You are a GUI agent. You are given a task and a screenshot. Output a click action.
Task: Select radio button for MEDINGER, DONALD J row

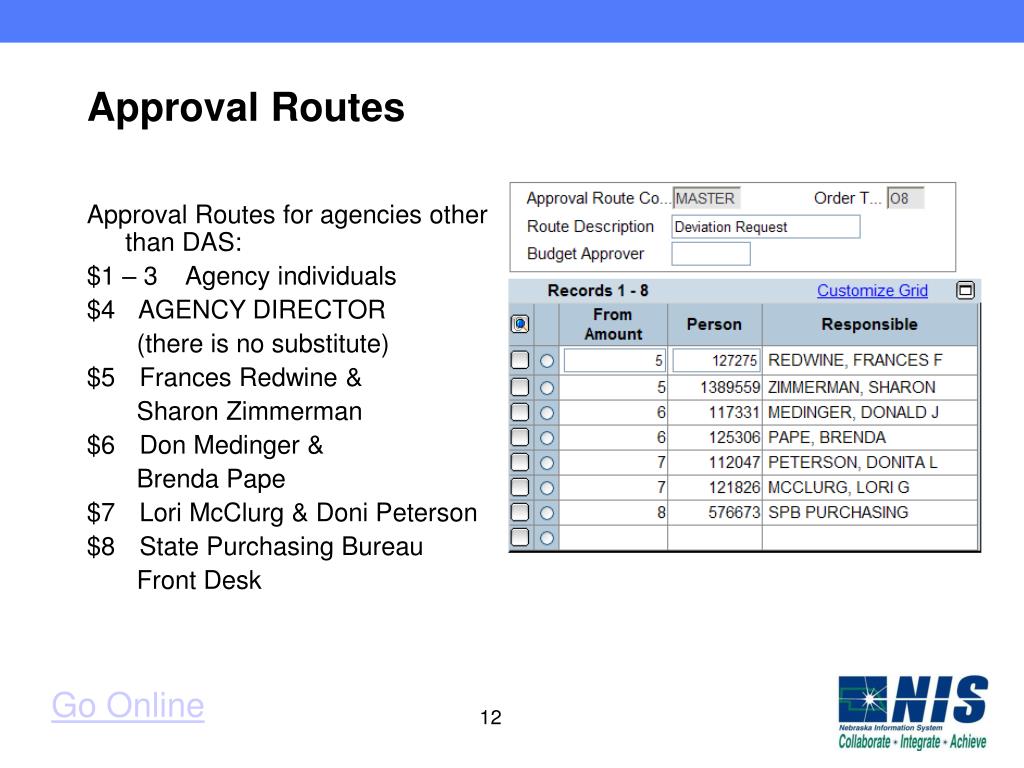coord(547,413)
